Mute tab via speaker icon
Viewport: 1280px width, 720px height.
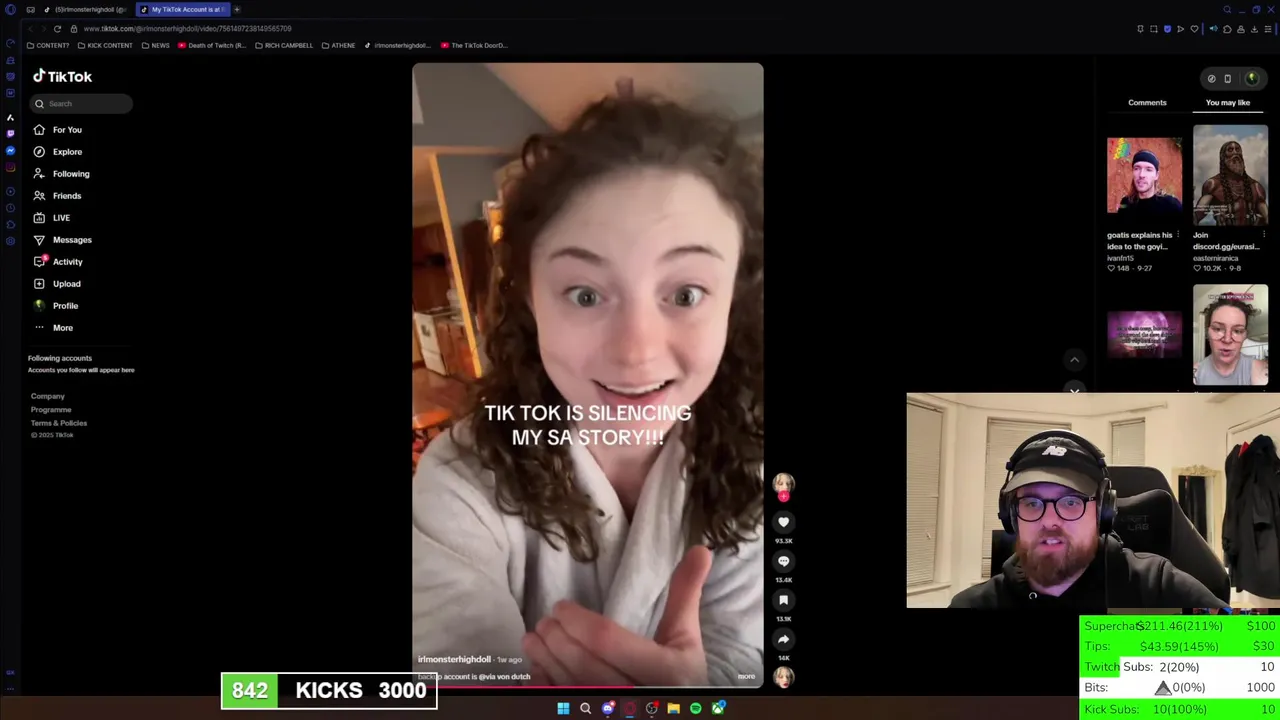click(x=1213, y=29)
